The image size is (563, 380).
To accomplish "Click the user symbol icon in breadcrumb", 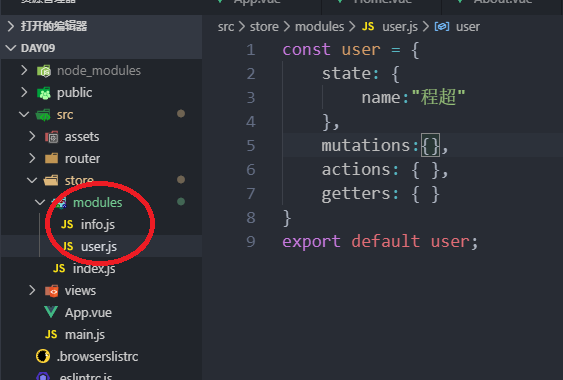I will (442, 27).
